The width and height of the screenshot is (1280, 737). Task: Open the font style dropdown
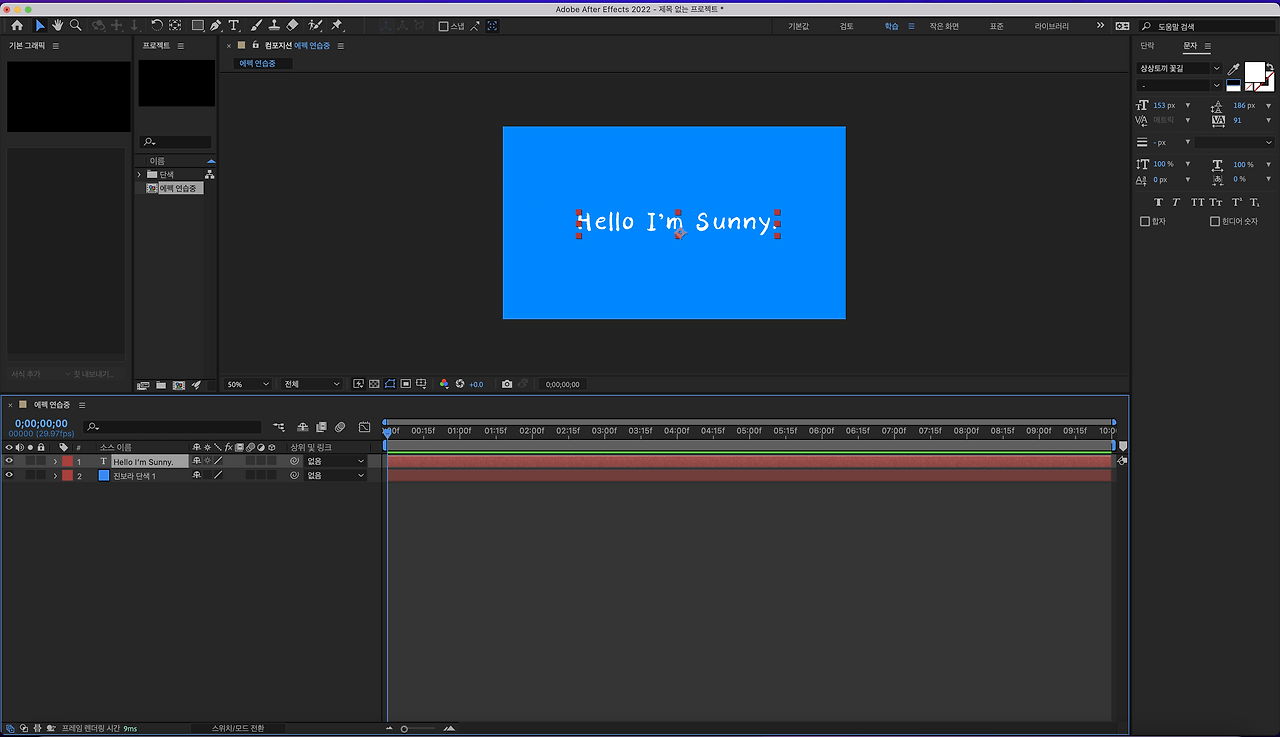click(1179, 86)
